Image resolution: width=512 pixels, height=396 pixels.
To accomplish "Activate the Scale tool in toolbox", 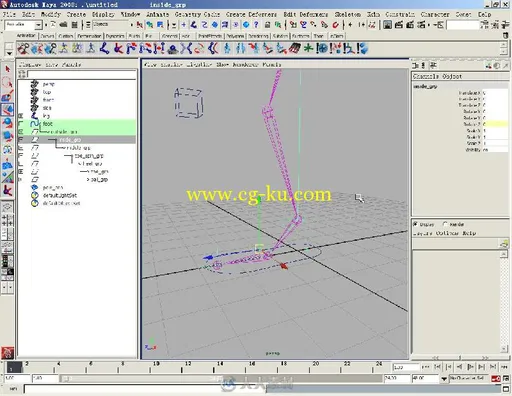I will point(7,136).
